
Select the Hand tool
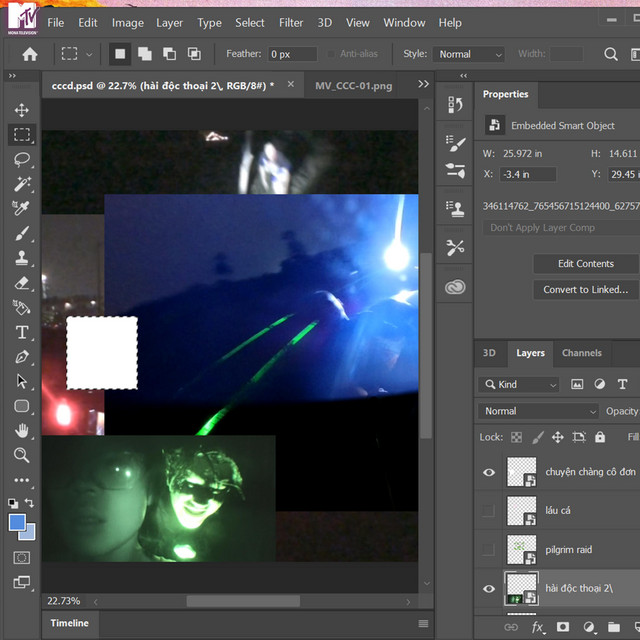pyautogui.click(x=21, y=431)
